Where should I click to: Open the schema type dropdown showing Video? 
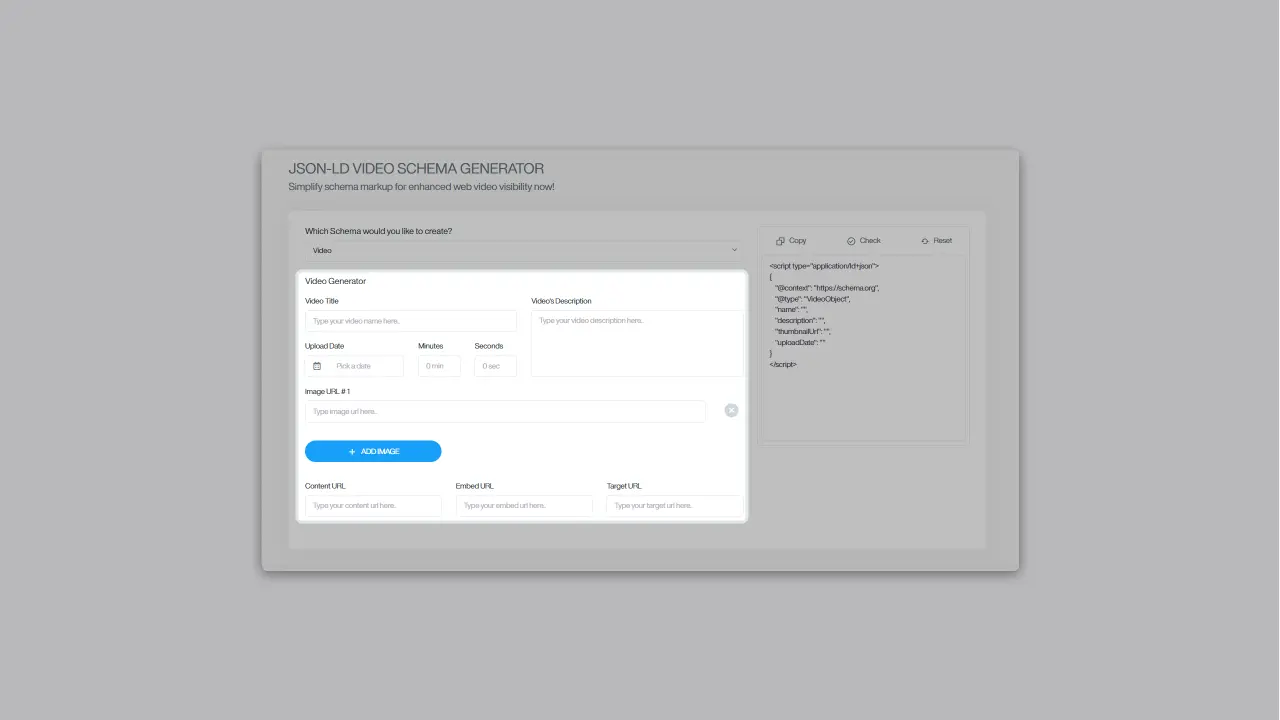[x=523, y=250]
